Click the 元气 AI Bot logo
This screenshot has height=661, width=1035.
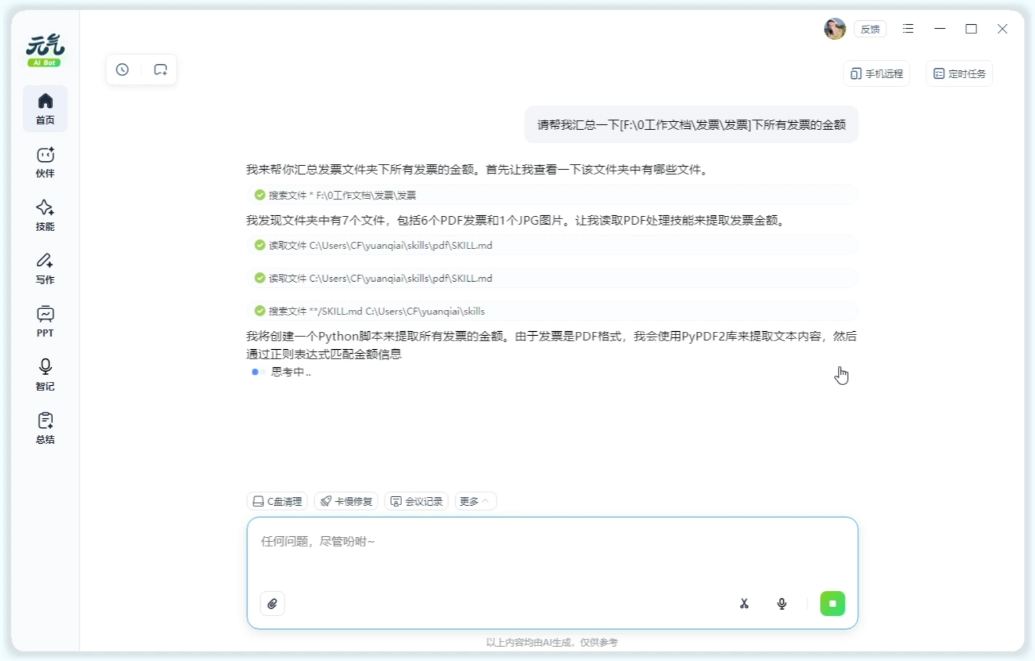(x=45, y=50)
